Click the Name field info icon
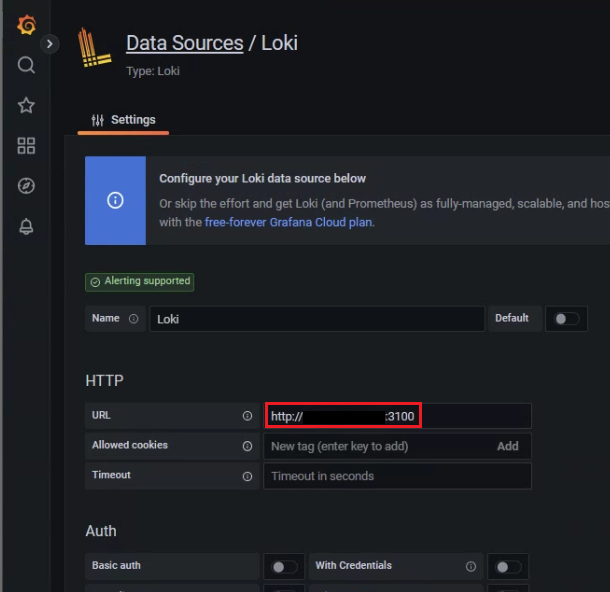This screenshot has width=610, height=592. pos(133,319)
